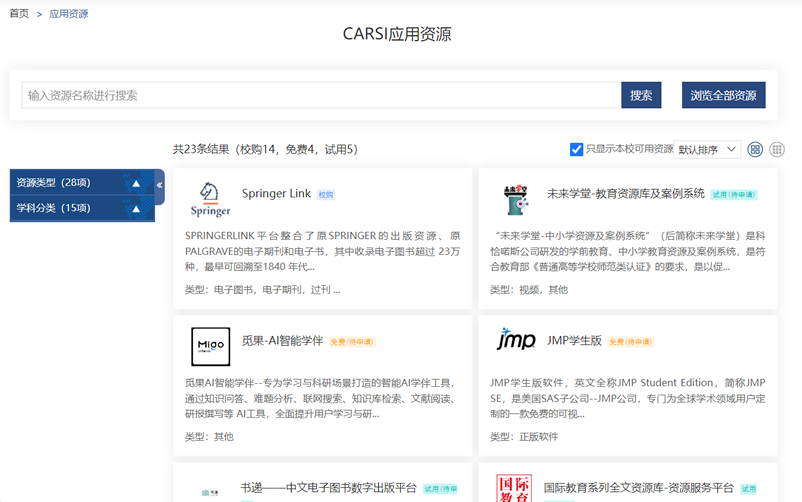
Task: Go to 首页 in the breadcrumb
Action: pos(19,14)
